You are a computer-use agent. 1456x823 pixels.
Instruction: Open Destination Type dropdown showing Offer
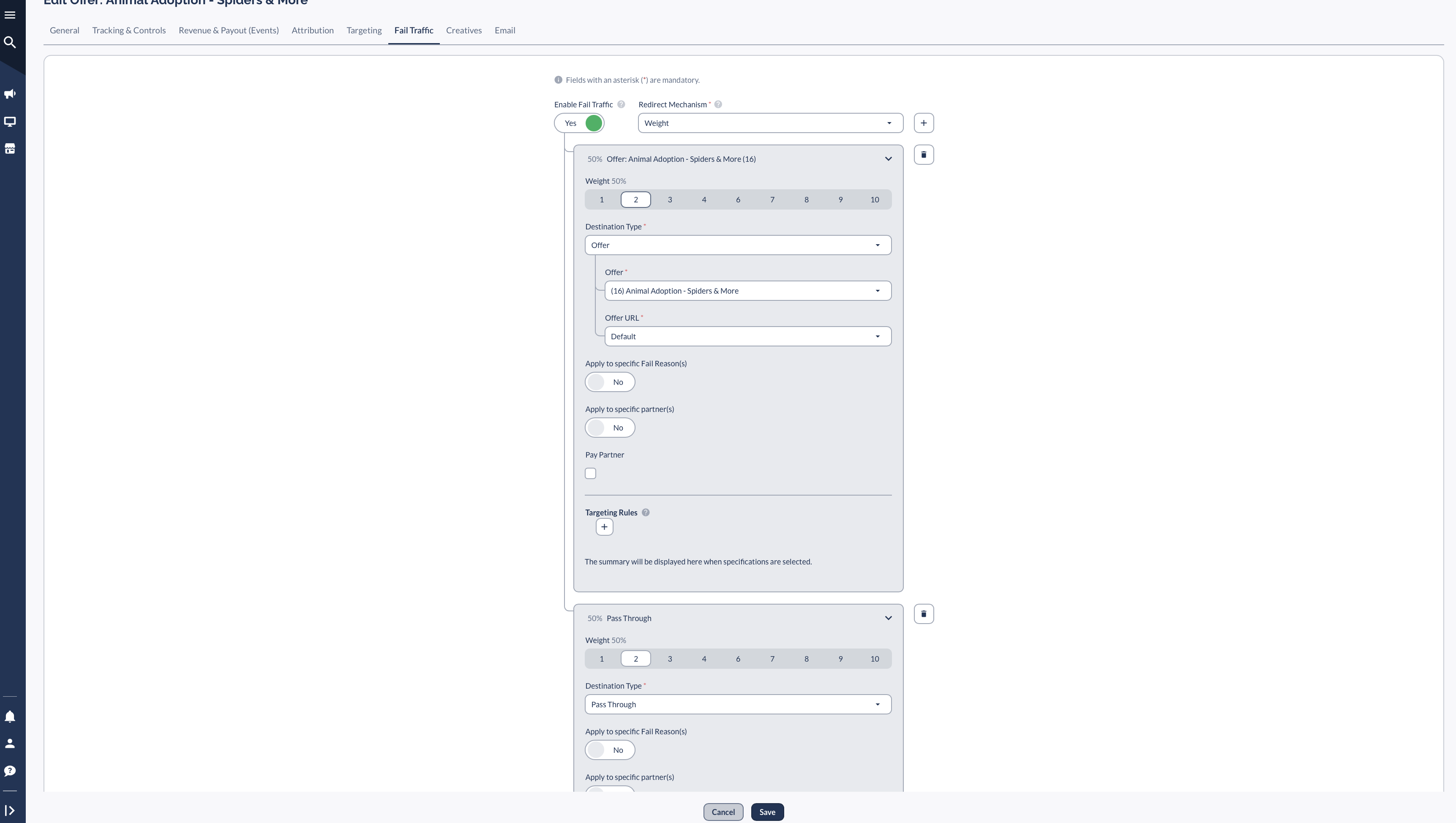tap(738, 245)
